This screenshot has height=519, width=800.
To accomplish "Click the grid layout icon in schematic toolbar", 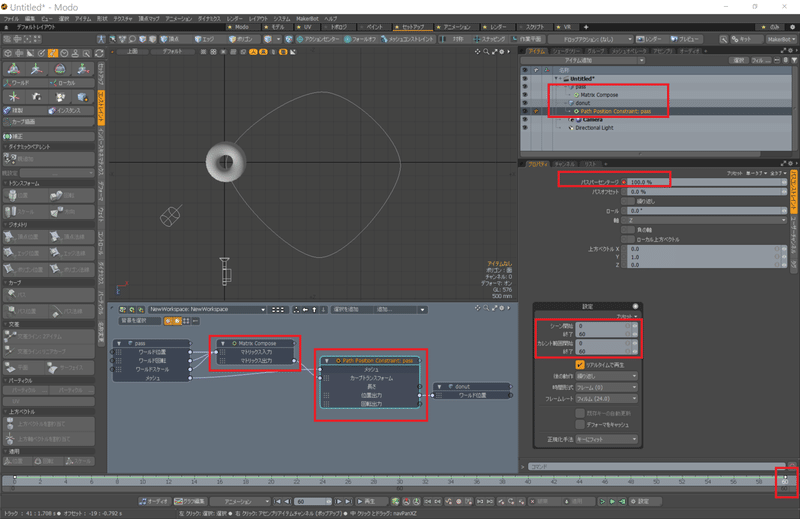I will click(x=278, y=310).
